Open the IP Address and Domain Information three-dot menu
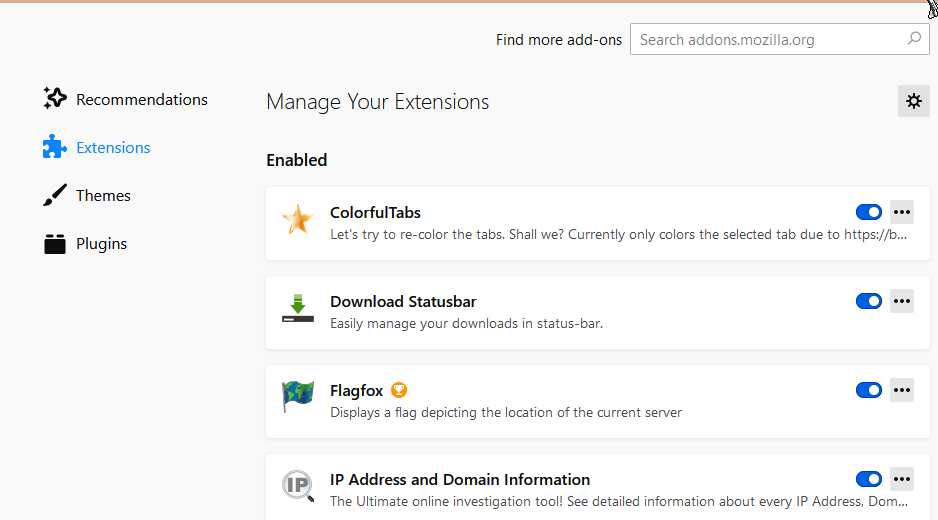 [x=902, y=479]
